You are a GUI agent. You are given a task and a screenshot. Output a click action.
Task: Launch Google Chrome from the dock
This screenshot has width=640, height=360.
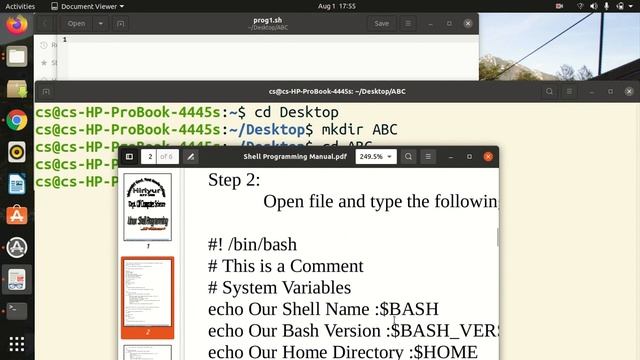point(17,120)
